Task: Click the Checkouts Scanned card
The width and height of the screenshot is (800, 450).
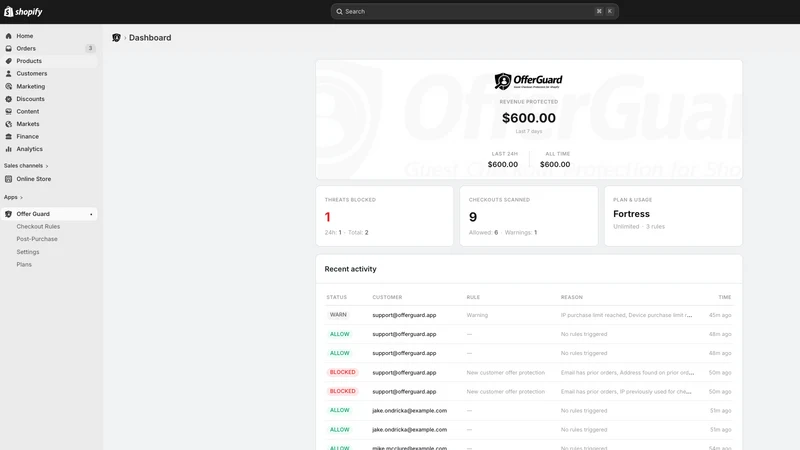Action: tap(529, 216)
